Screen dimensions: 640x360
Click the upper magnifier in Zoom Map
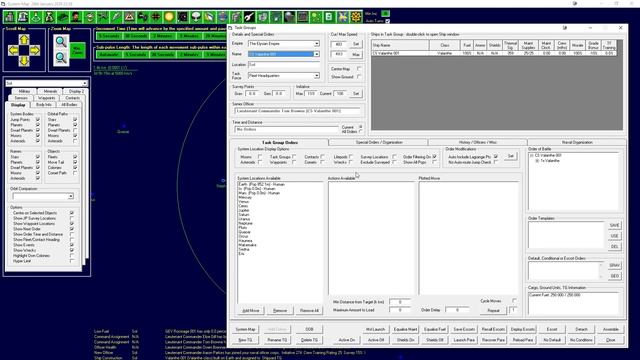61,42
